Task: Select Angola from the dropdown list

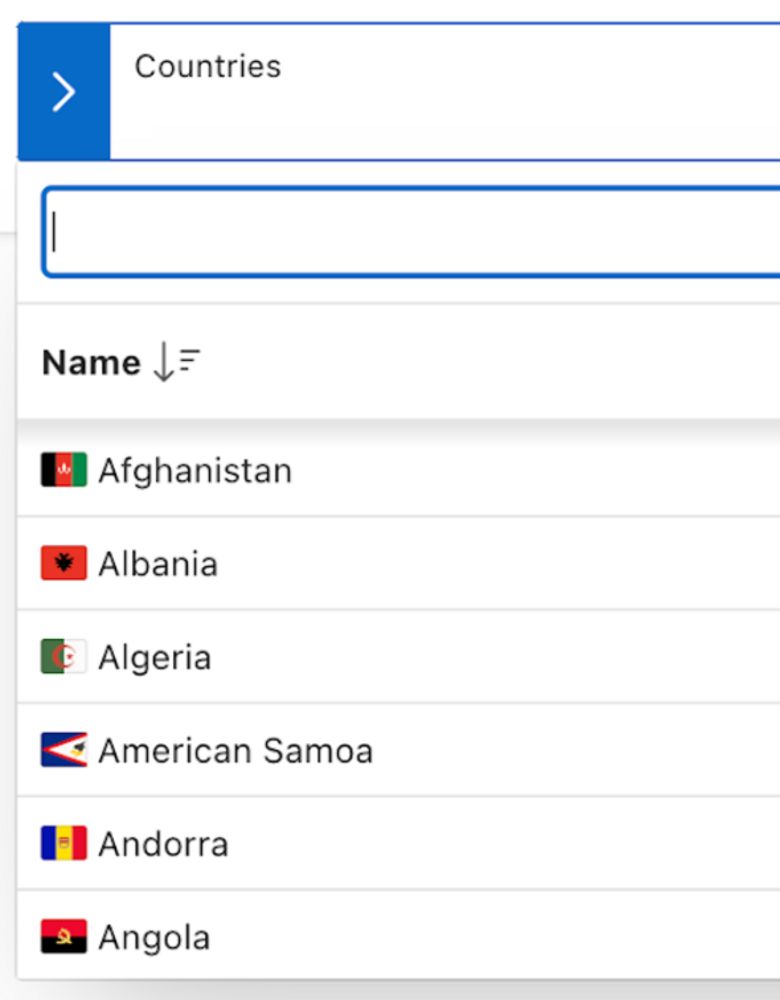Action: (399, 936)
